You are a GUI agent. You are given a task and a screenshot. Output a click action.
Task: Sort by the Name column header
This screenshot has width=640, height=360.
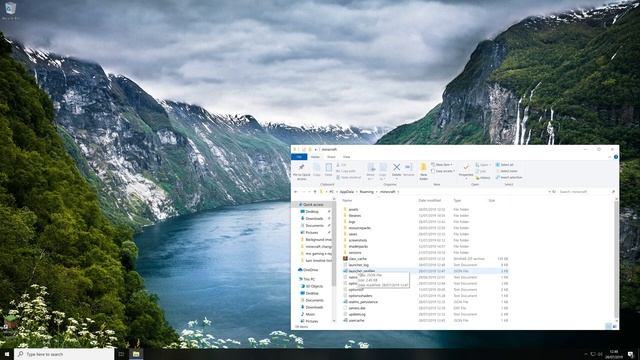[347, 200]
